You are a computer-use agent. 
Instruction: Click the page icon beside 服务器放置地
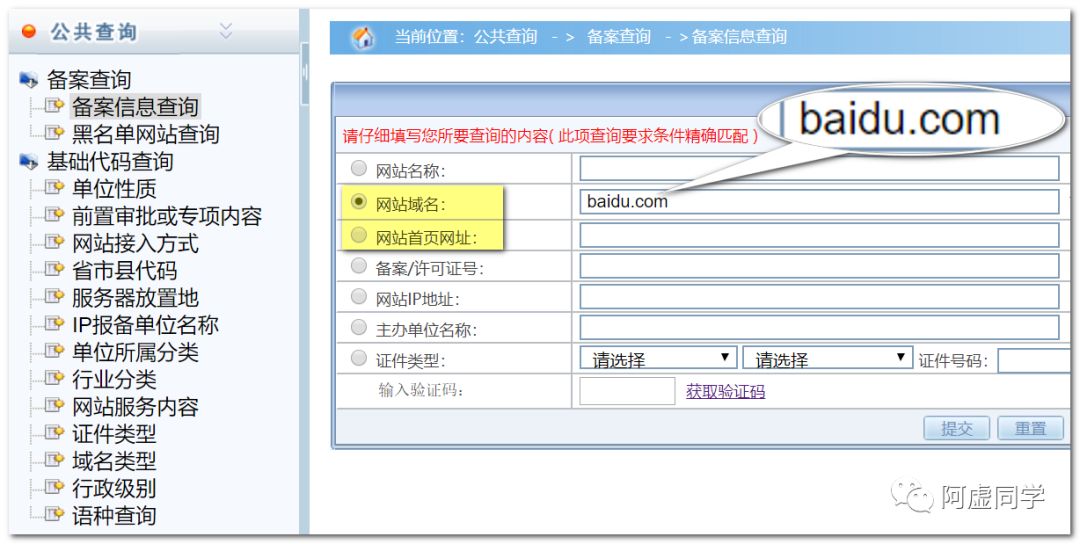coord(55,297)
